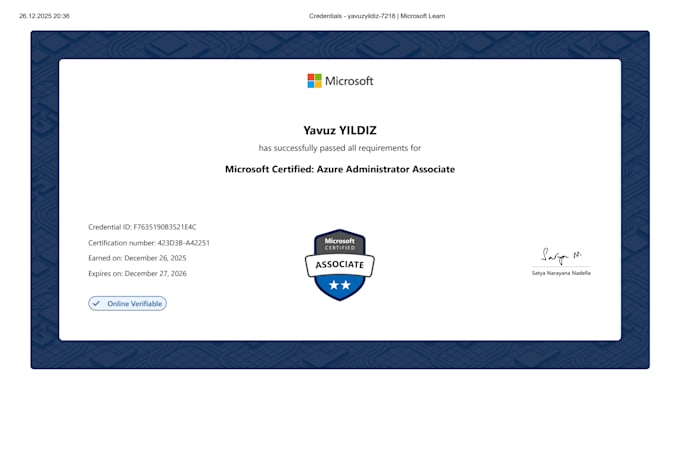Click the Online Verifiable button
Image resolution: width=680 pixels, height=459 pixels.
click(x=128, y=304)
